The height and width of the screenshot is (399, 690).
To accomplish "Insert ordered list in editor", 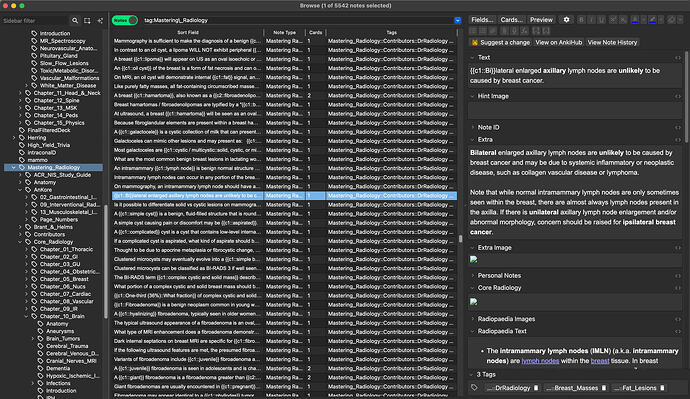I will tap(482, 31).
